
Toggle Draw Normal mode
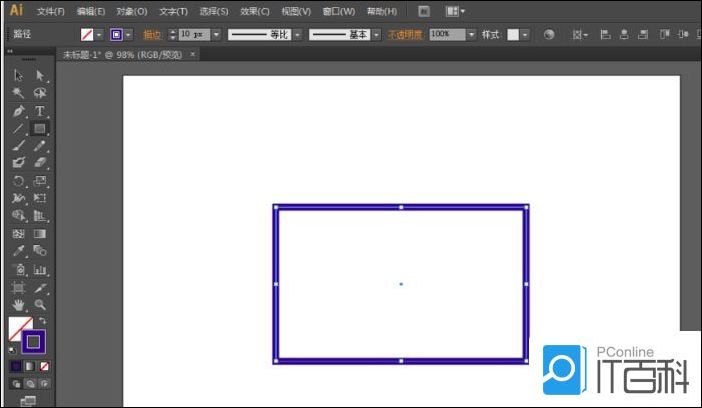coord(16,384)
